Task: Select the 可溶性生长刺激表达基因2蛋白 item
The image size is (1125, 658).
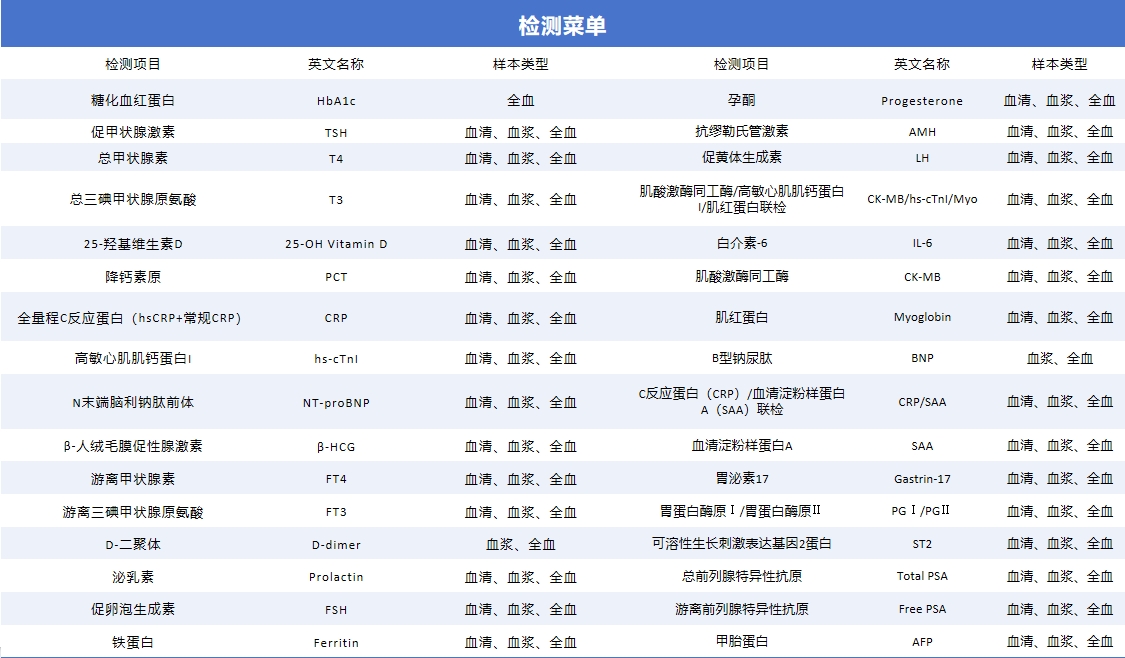Action: 741,544
